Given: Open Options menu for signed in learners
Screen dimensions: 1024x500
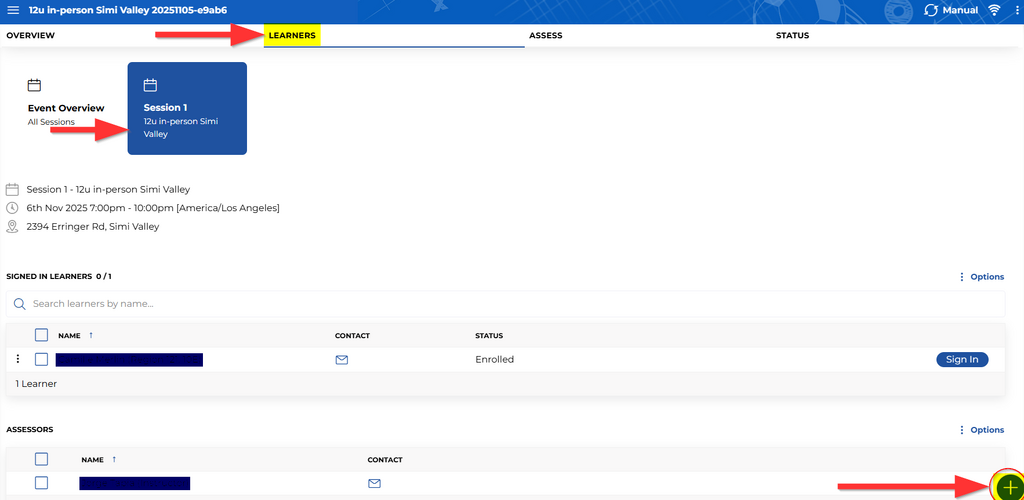Looking at the screenshot, I should pyautogui.click(x=981, y=277).
